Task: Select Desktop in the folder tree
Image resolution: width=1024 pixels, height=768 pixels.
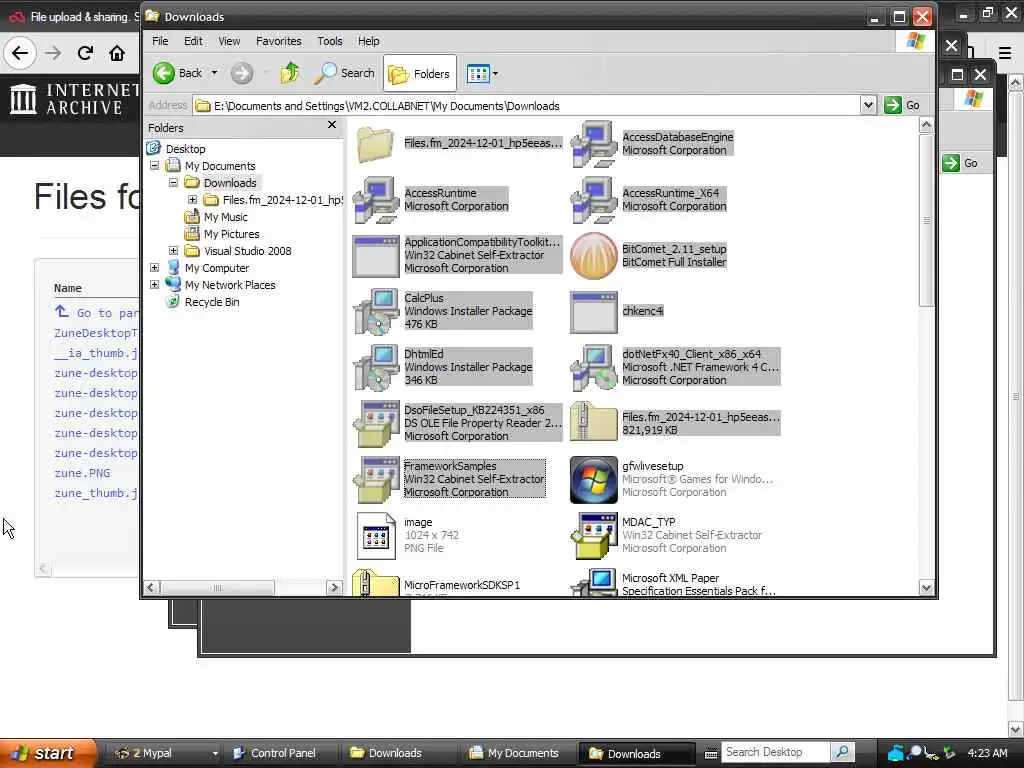Action: point(185,149)
